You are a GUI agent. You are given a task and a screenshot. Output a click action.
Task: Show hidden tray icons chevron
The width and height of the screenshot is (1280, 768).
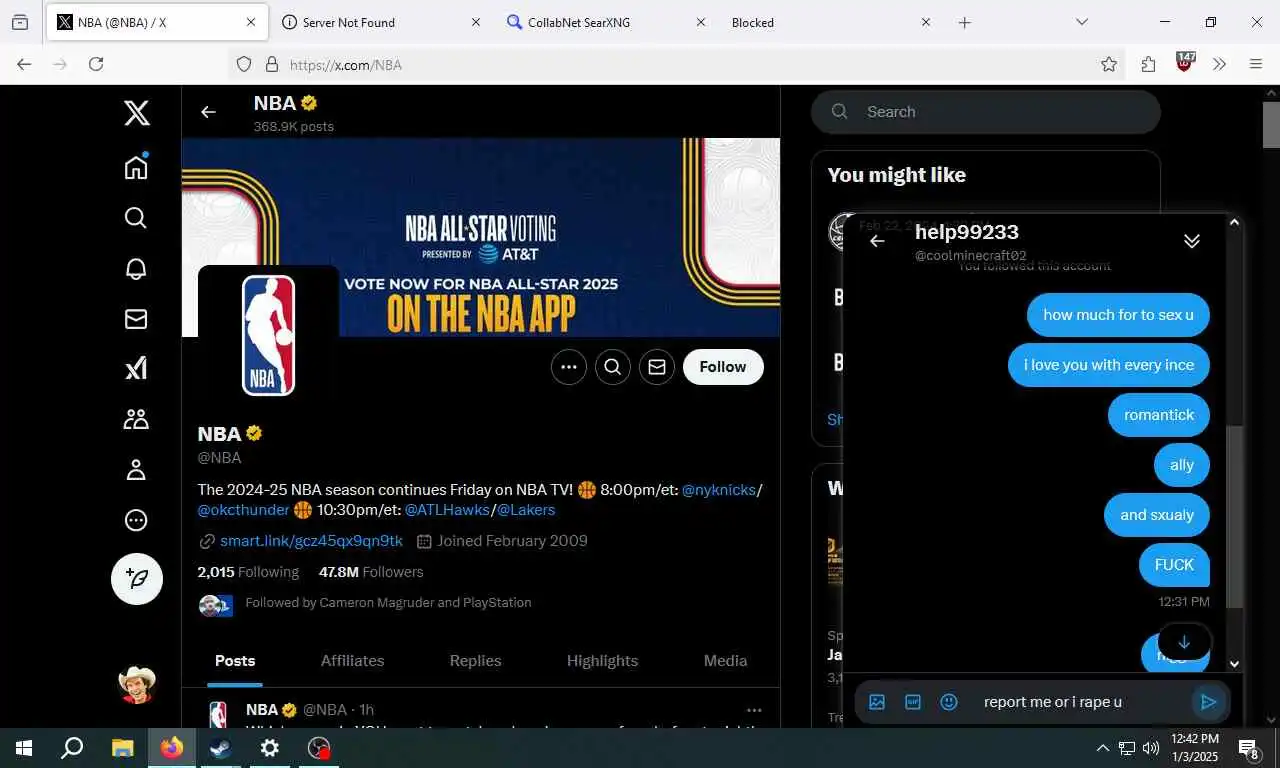[x=1103, y=748]
